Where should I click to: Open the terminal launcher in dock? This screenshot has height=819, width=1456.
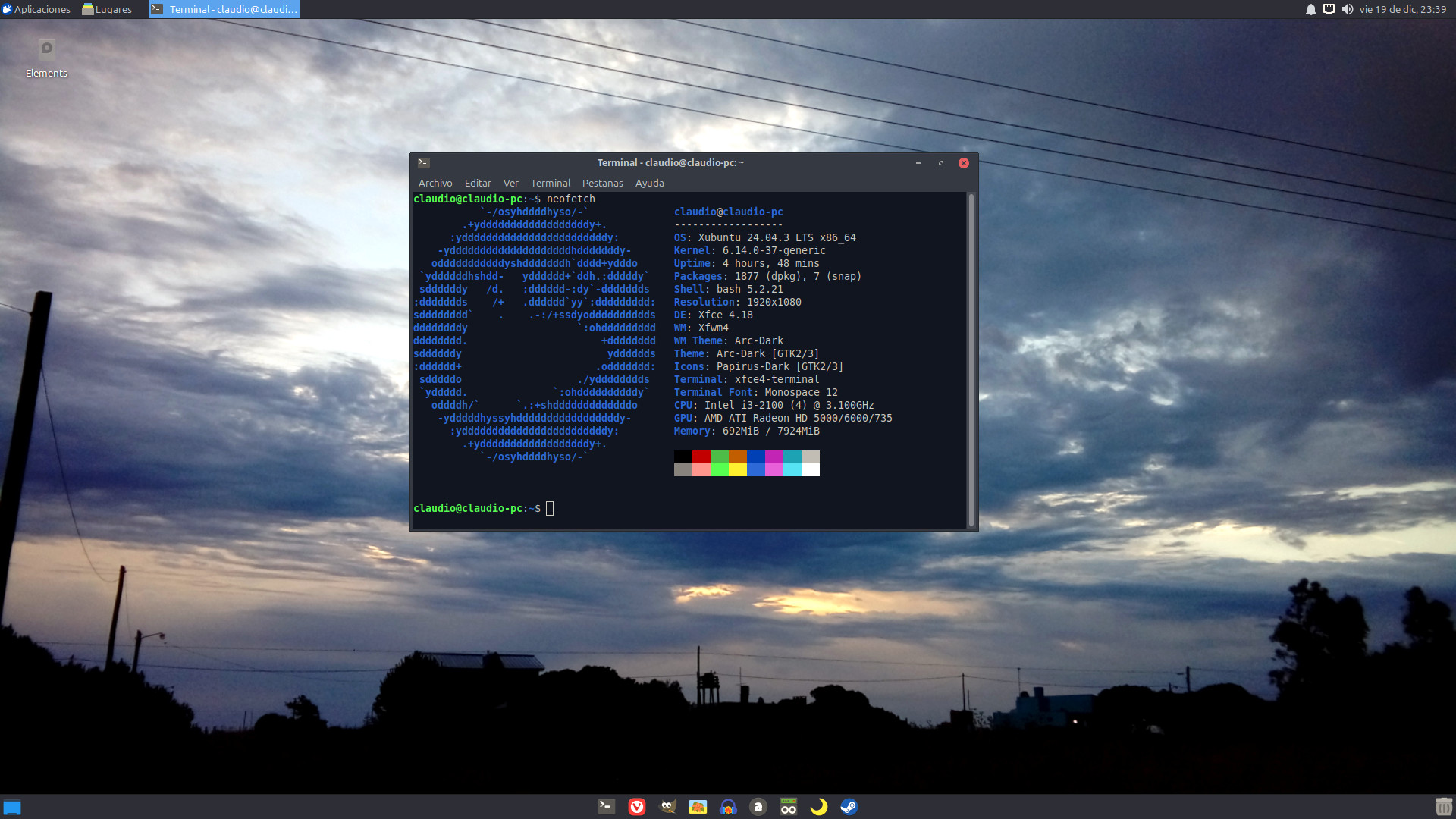point(607,807)
